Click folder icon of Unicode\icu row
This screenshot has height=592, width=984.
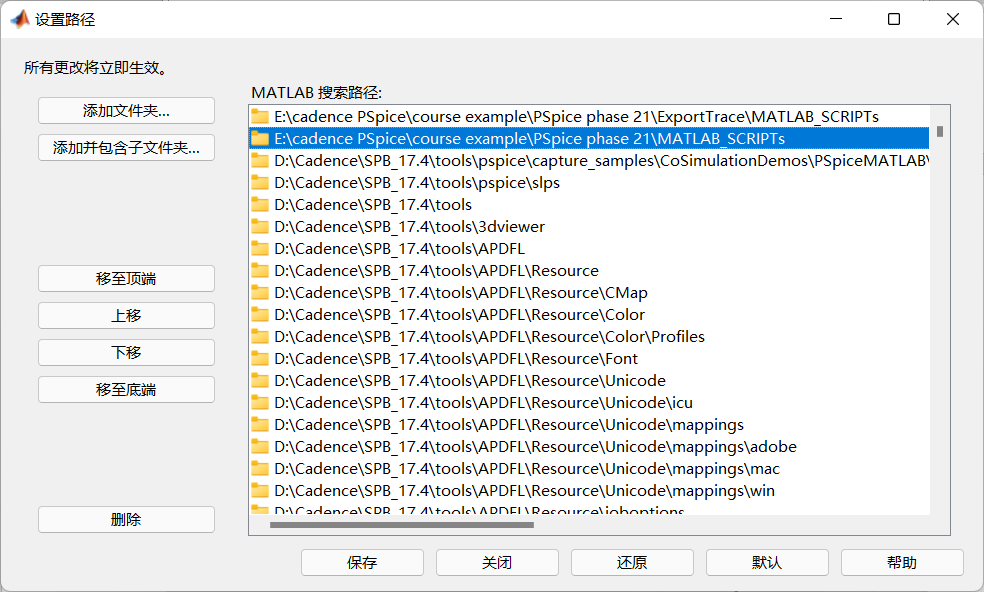[x=260, y=402]
